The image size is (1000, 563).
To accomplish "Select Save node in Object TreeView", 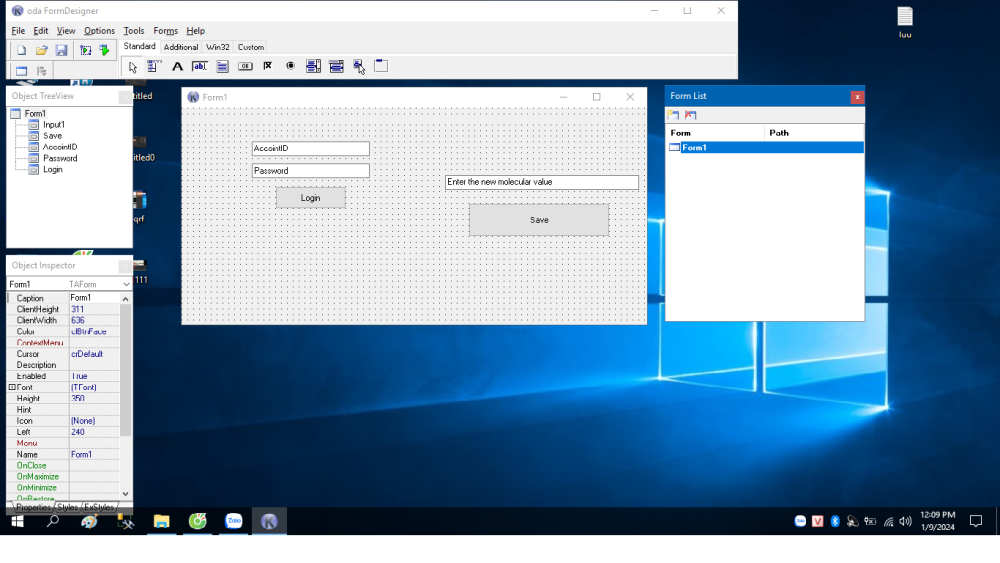I will pos(52,136).
